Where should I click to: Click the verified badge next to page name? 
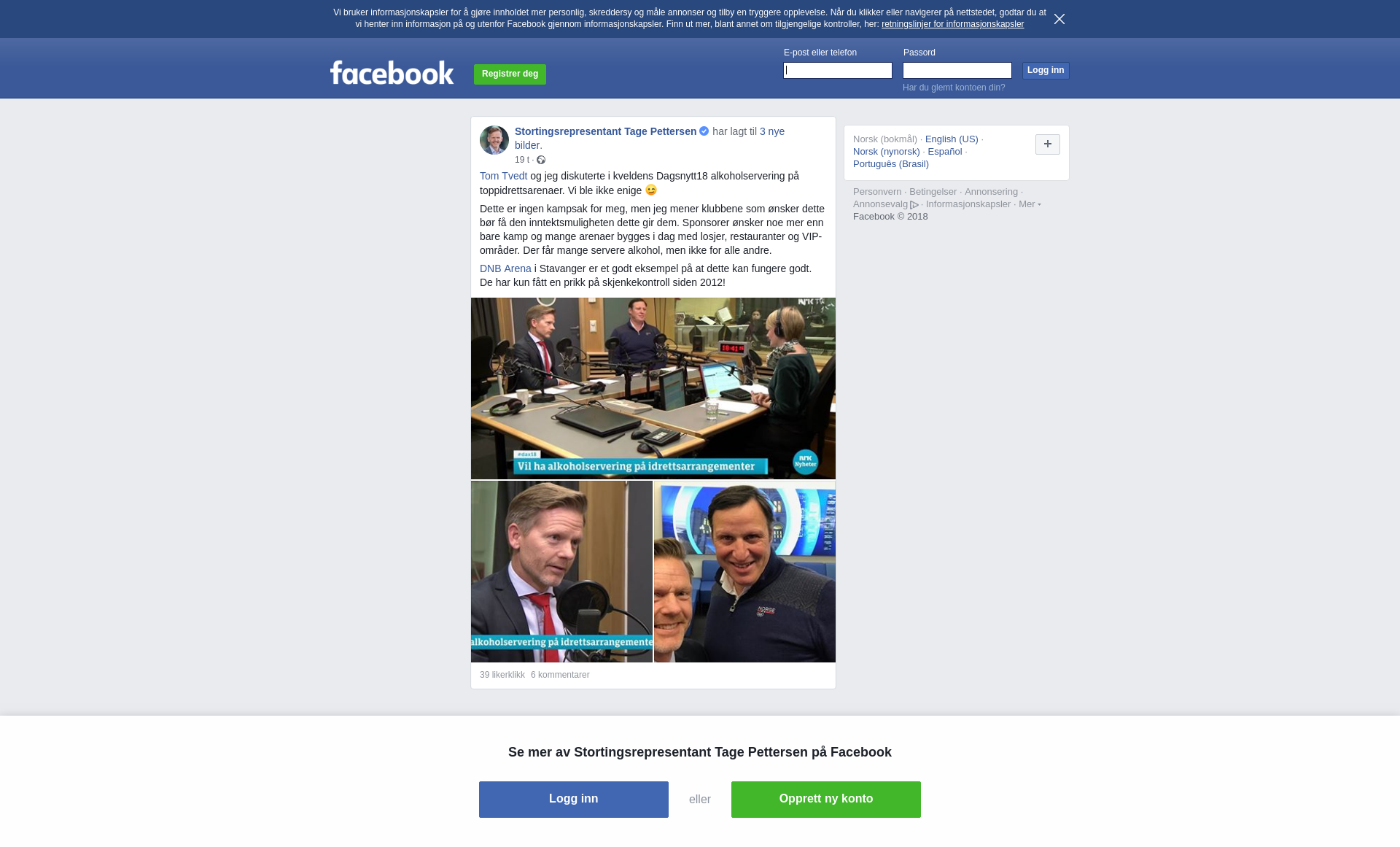point(704,131)
